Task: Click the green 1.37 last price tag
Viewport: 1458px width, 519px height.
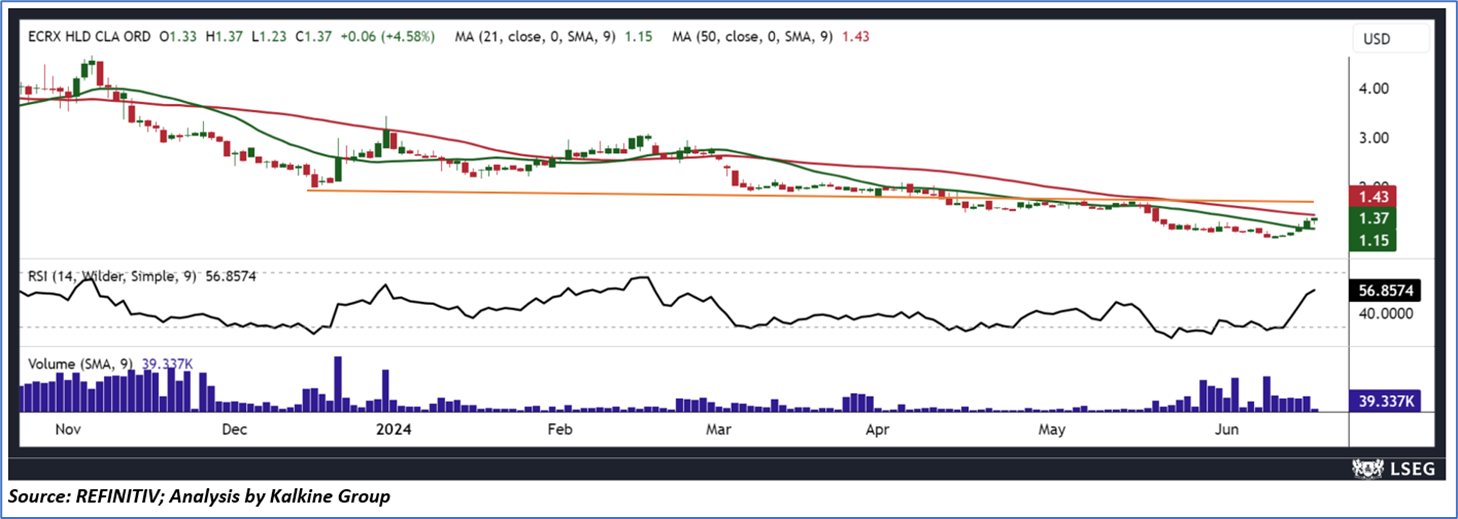Action: 1372,218
